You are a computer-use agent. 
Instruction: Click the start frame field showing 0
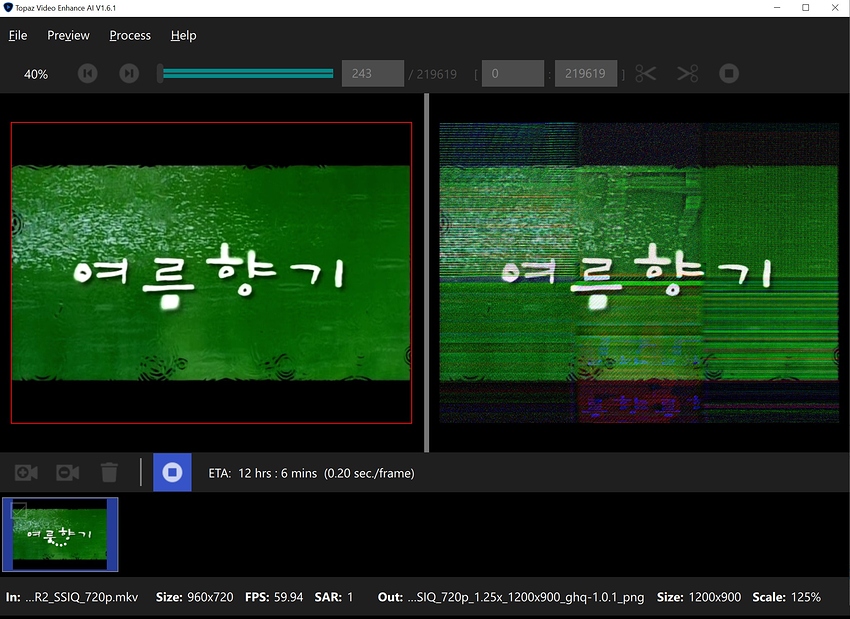click(513, 73)
